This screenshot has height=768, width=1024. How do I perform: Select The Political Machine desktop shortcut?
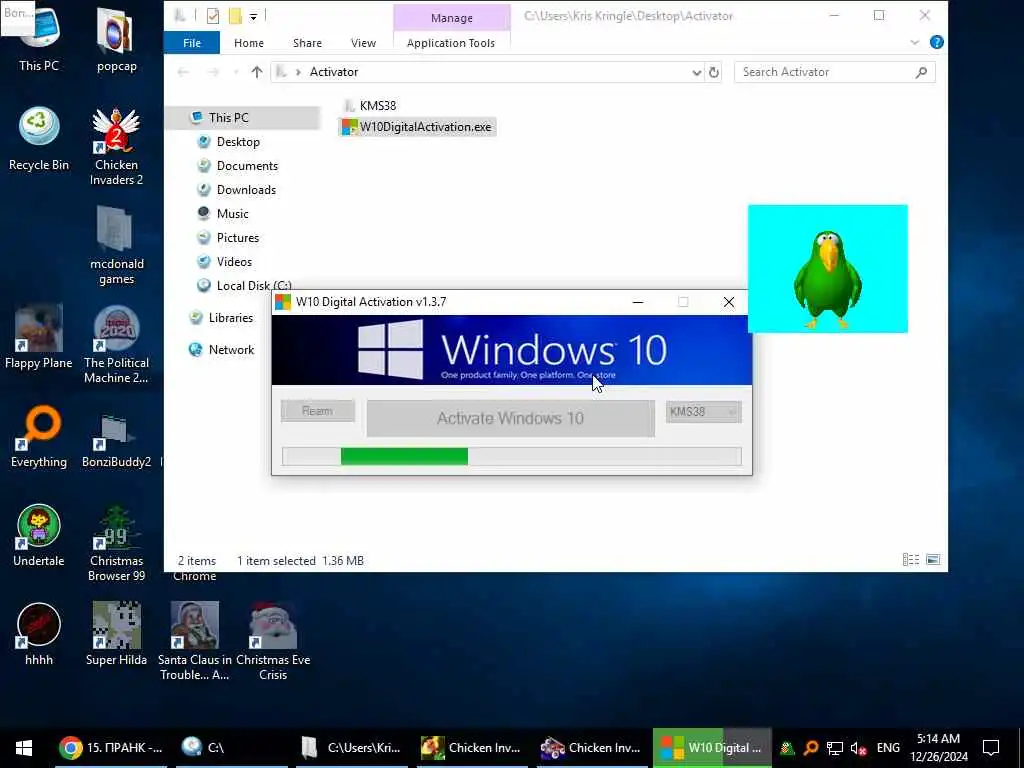click(x=116, y=345)
